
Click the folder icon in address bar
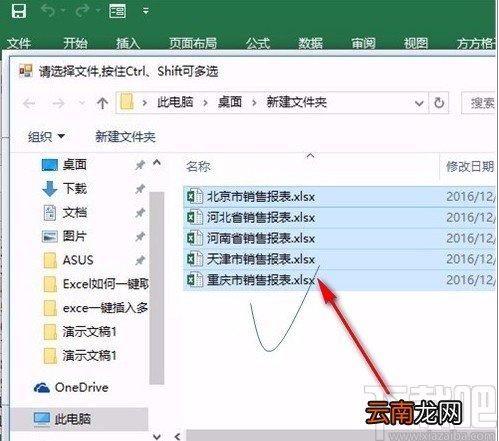click(x=127, y=102)
